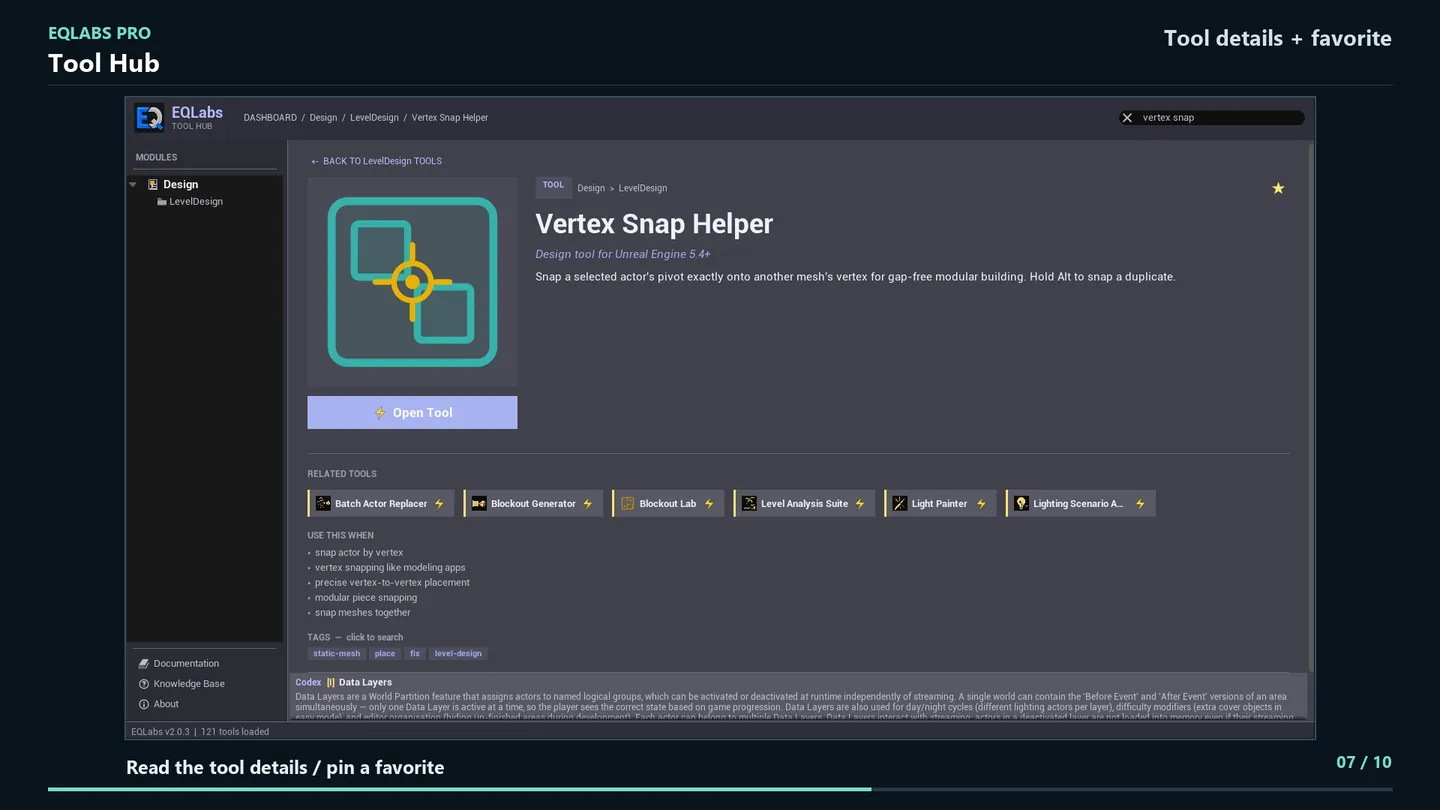
Task: Open Design in the top breadcrumb
Action: 323,118
